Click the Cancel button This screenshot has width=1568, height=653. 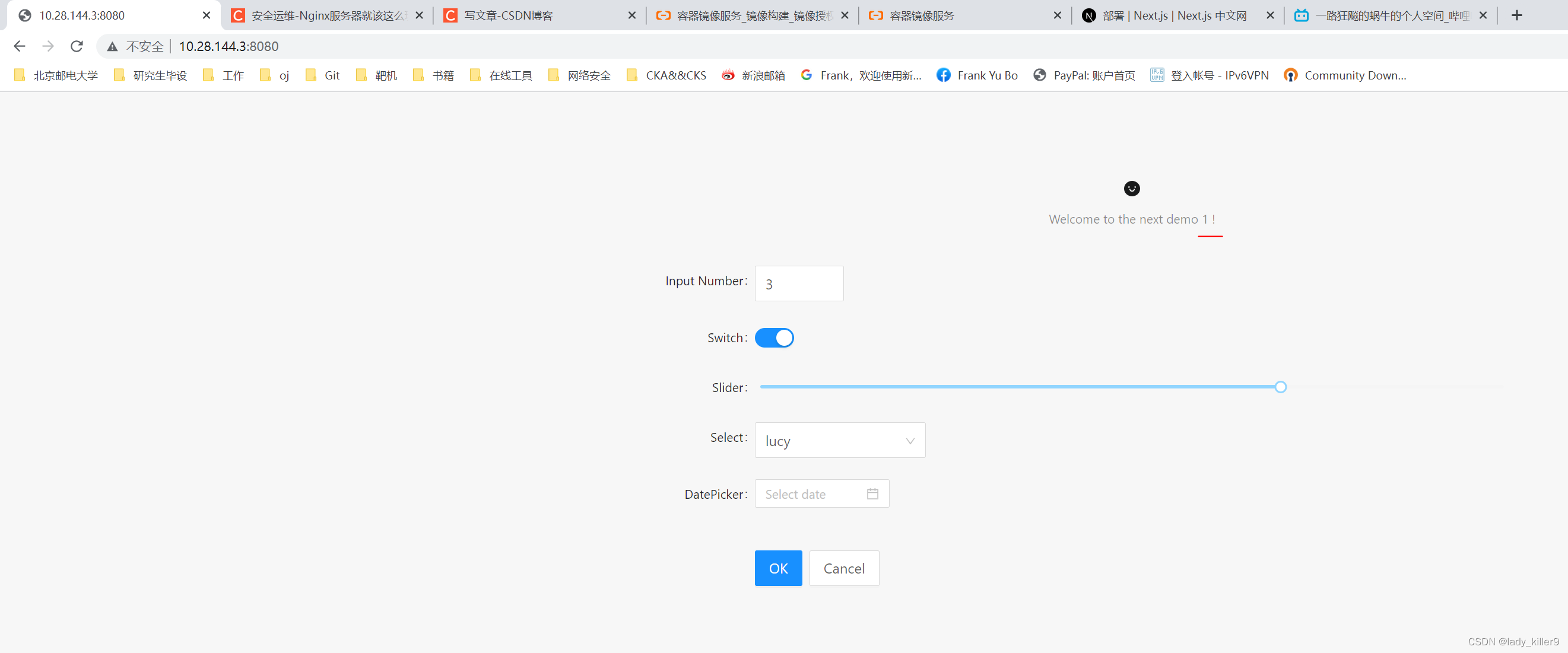844,568
